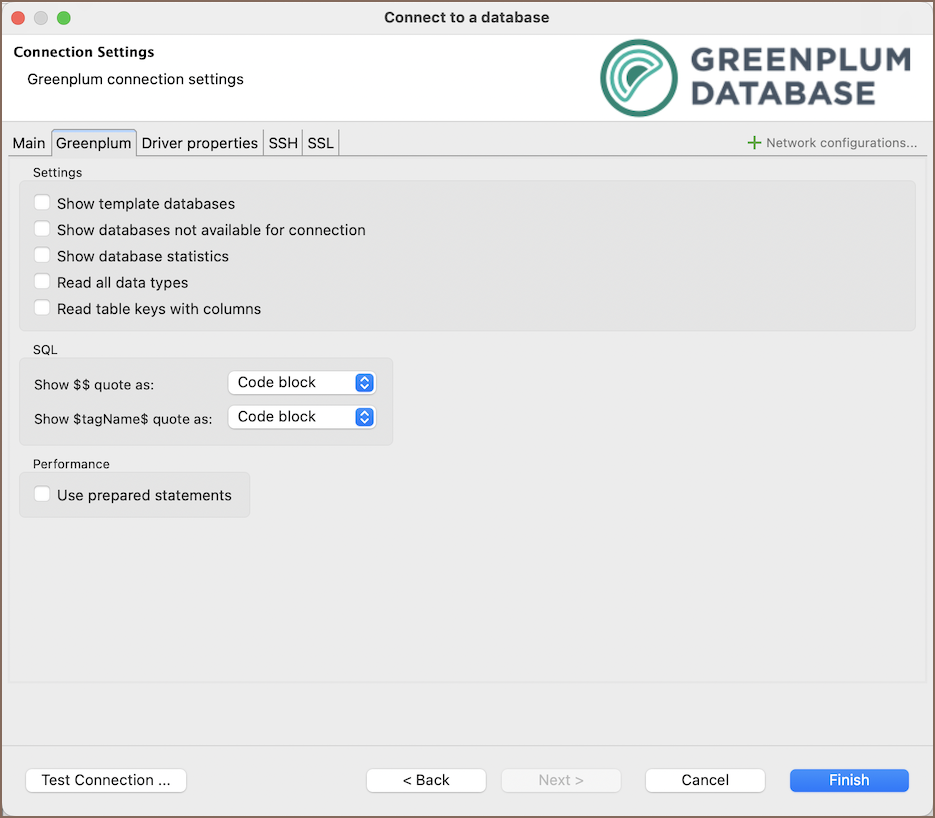Tick Read table keys with columns
Screen dimensions: 935x818
click(42, 308)
